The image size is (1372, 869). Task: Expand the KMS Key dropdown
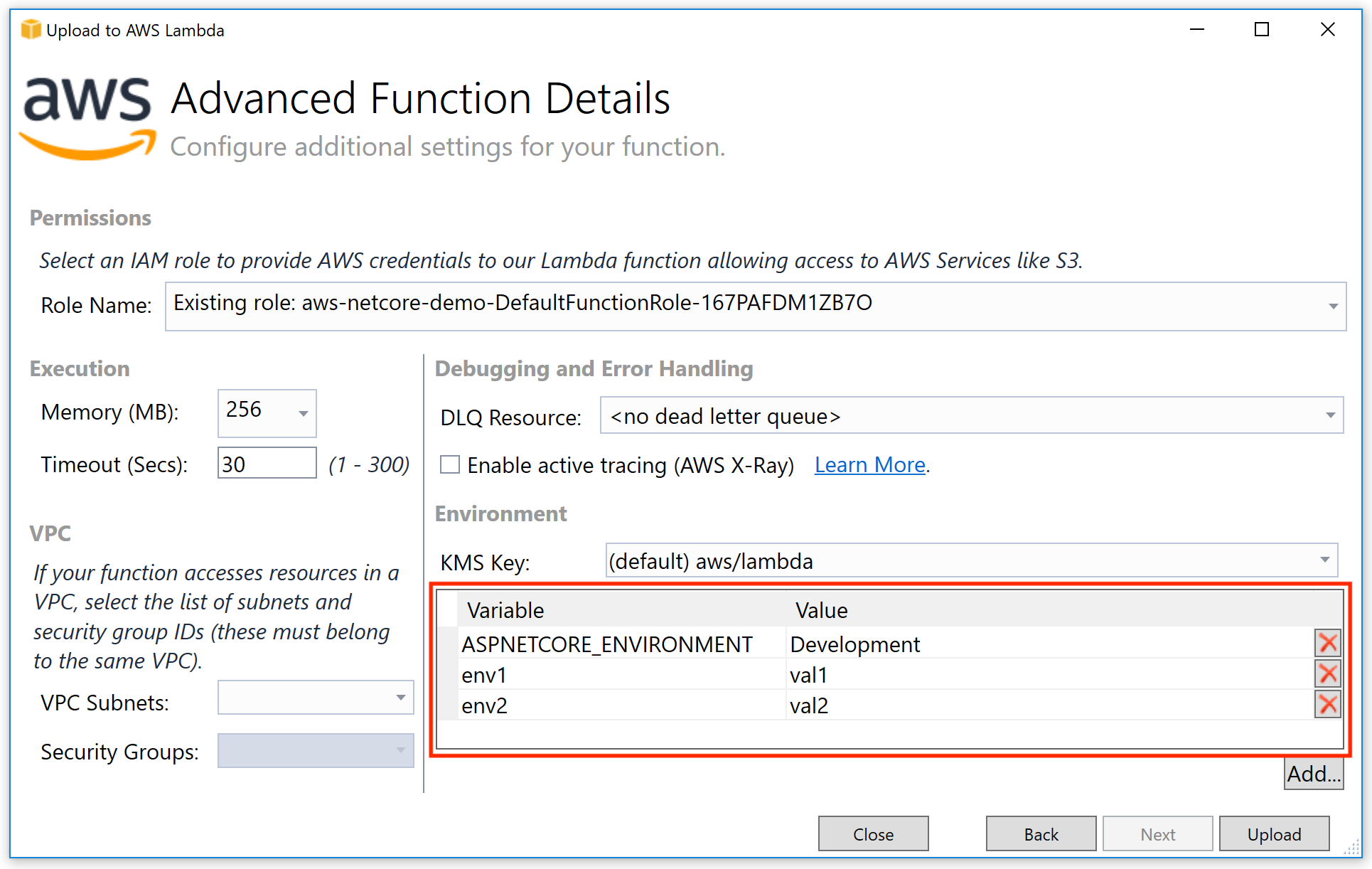pos(1324,560)
